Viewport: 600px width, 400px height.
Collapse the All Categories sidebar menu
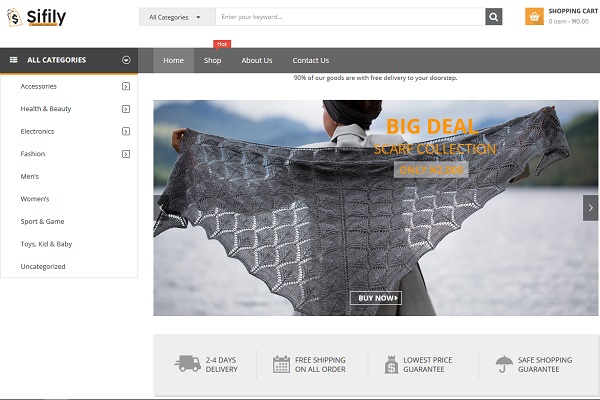(126, 60)
